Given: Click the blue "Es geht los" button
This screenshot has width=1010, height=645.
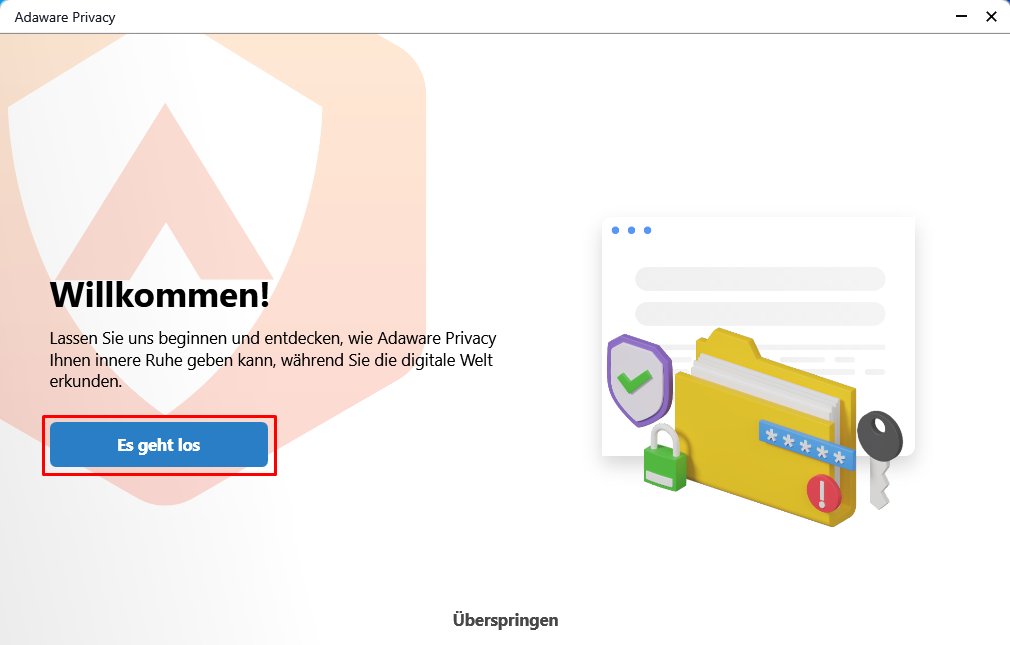Looking at the screenshot, I should (x=159, y=445).
